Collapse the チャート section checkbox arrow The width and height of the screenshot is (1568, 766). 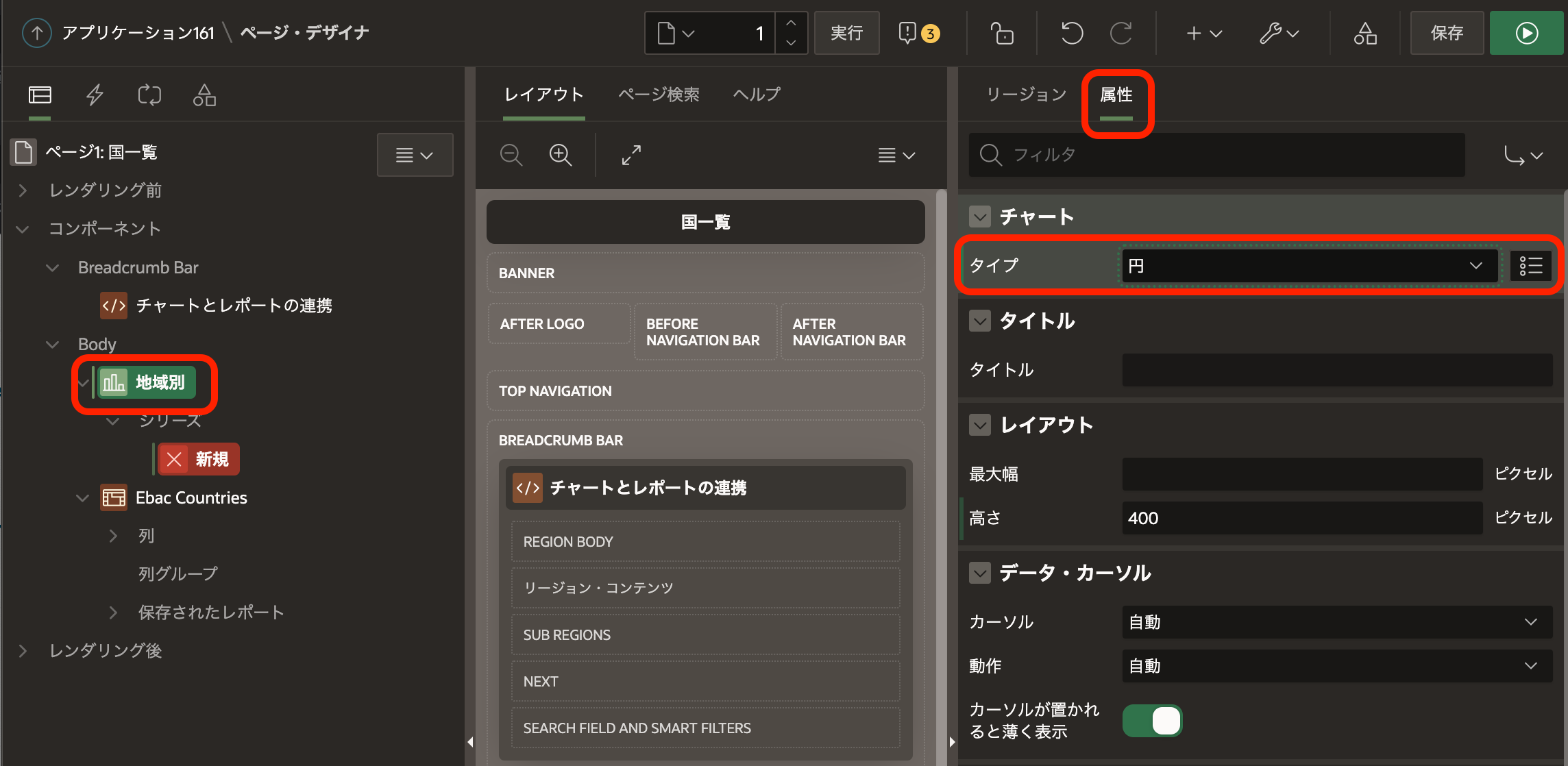980,217
